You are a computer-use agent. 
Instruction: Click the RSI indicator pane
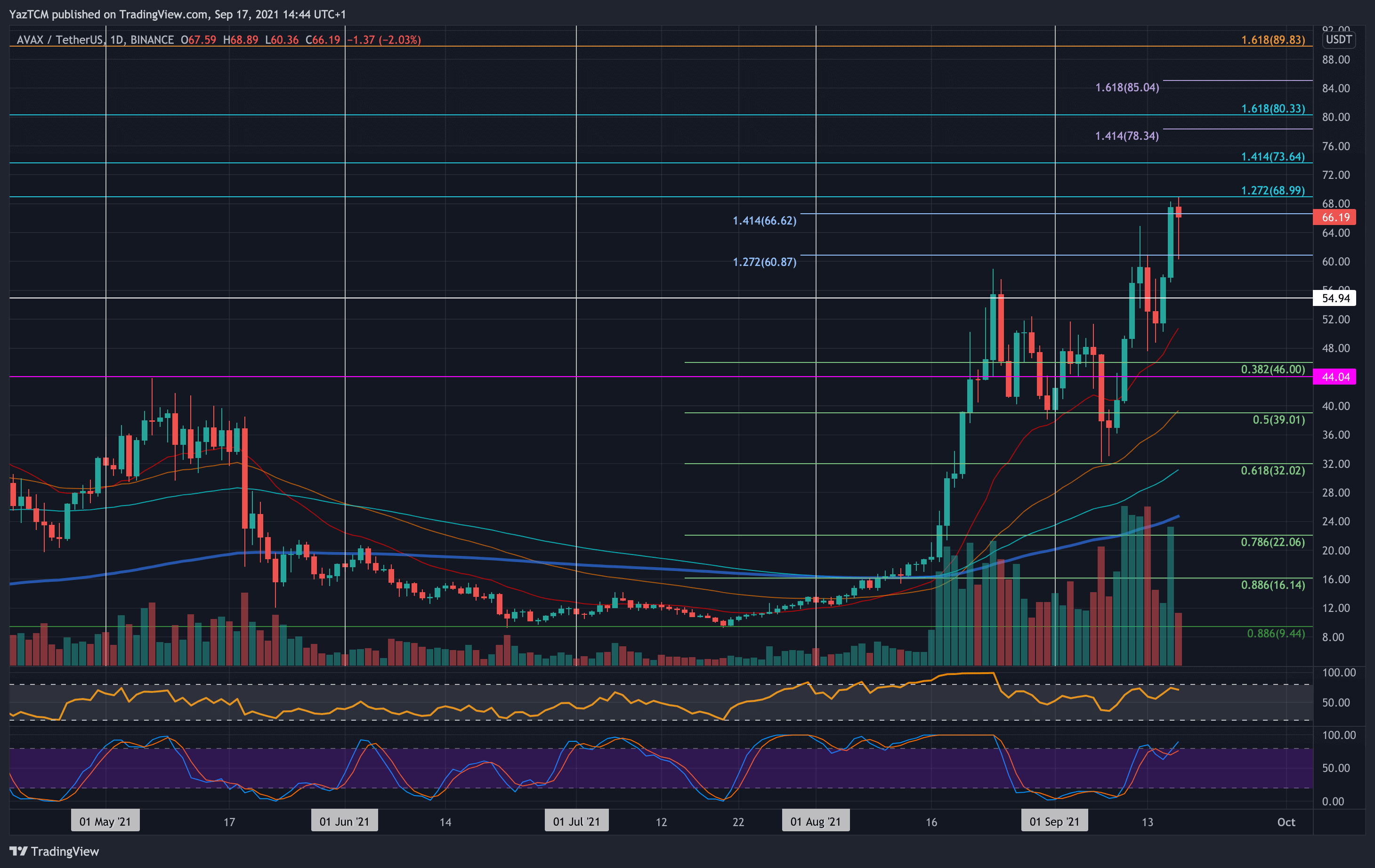coord(685,702)
